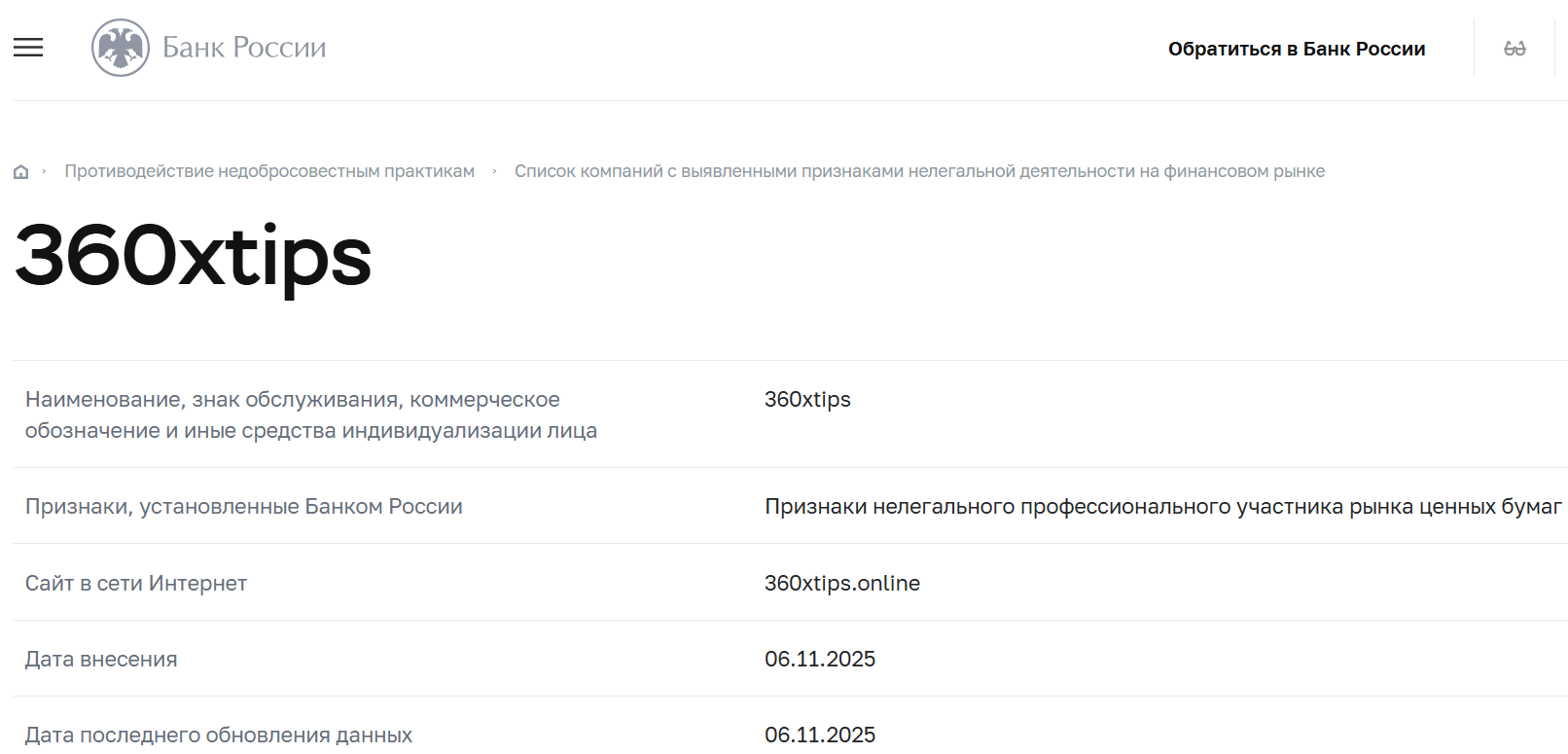Screen dimensions: 1568x754
Task: Click Признаки, установленные Банком России label
Action: (x=244, y=507)
